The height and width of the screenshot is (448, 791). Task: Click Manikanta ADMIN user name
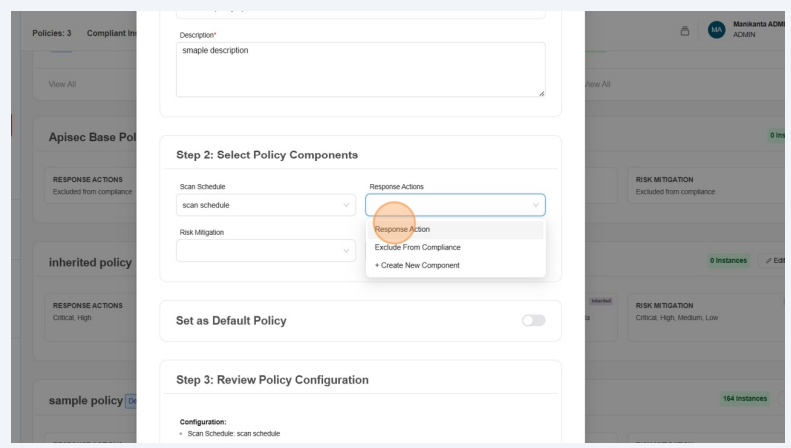[x=758, y=24]
